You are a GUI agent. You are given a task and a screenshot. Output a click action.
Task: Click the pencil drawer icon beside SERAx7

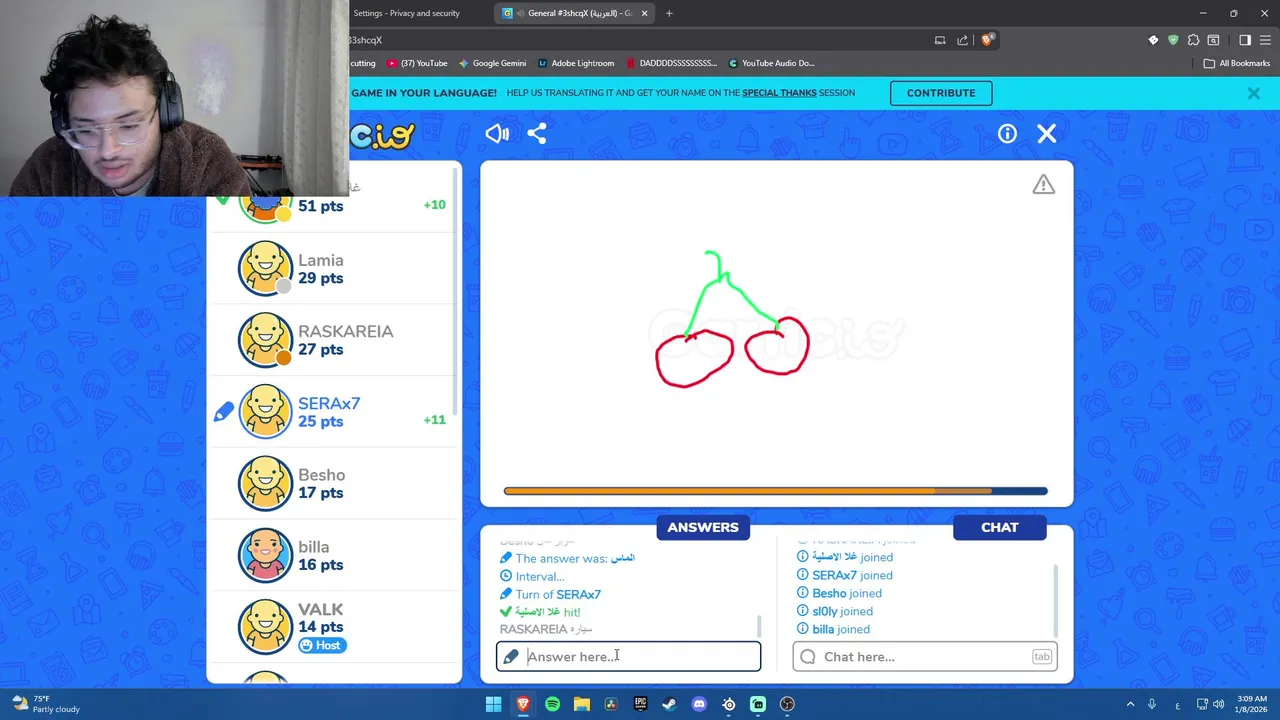(224, 411)
